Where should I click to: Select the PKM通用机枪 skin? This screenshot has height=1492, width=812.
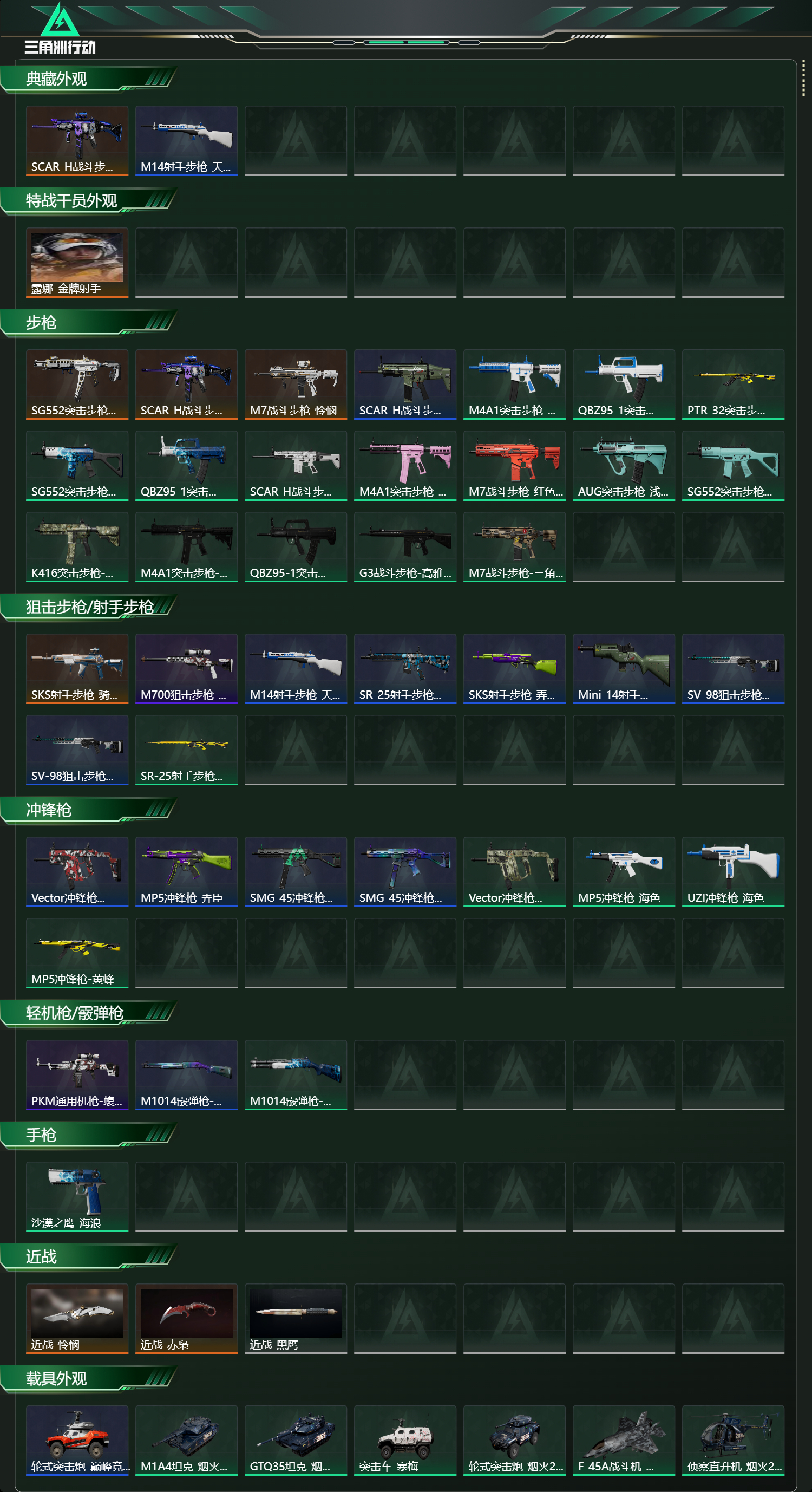tap(77, 1075)
